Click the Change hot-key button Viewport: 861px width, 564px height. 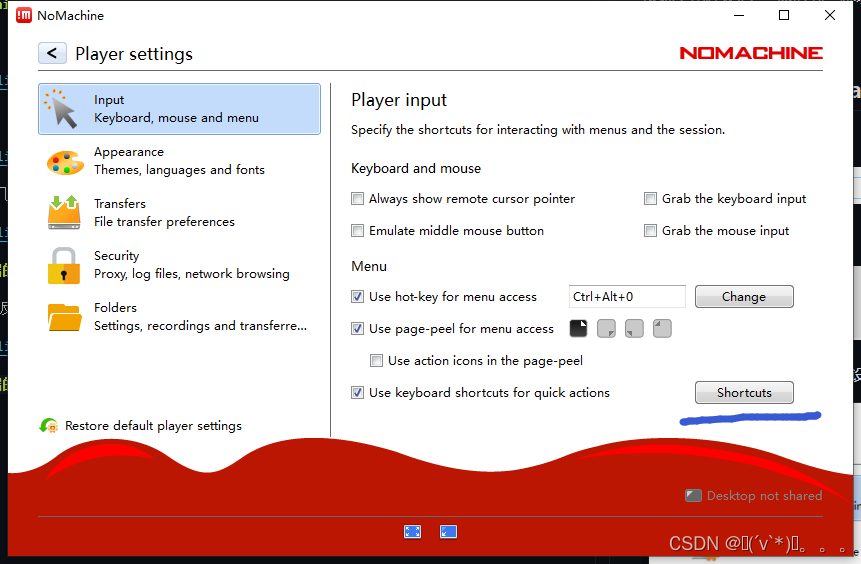click(744, 297)
